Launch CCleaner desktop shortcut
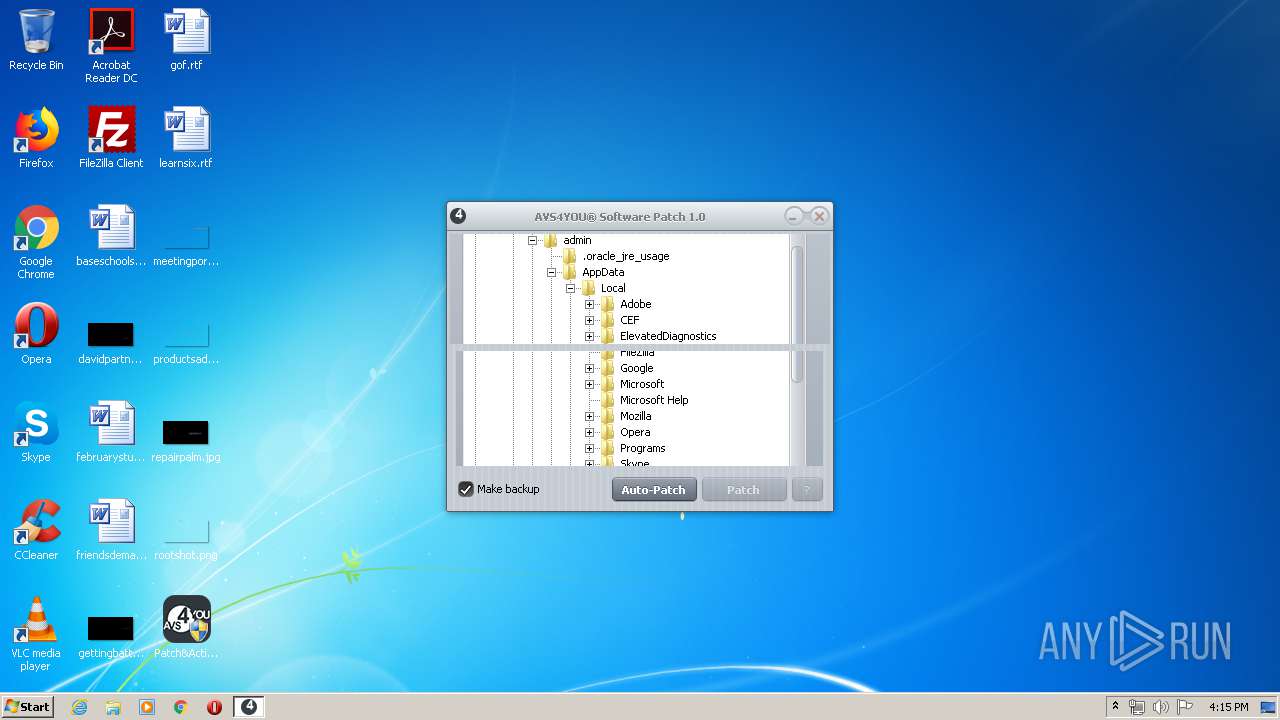Screen dimensions: 1280x720 (36, 530)
